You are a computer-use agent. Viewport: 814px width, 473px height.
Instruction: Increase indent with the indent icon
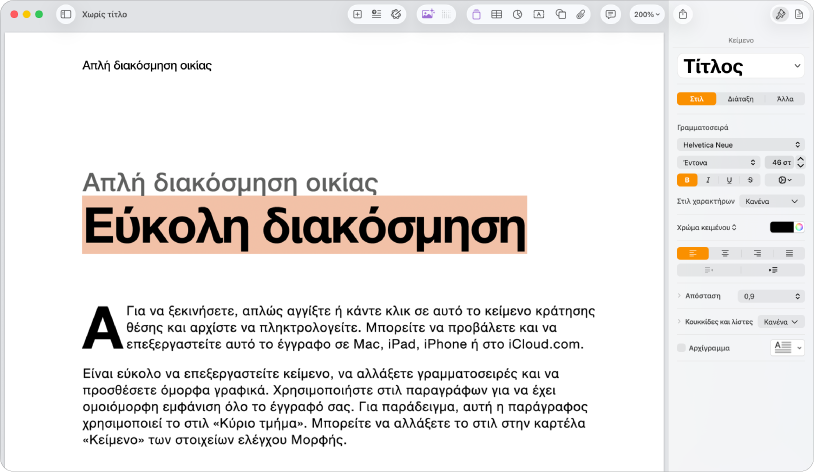[773, 270]
